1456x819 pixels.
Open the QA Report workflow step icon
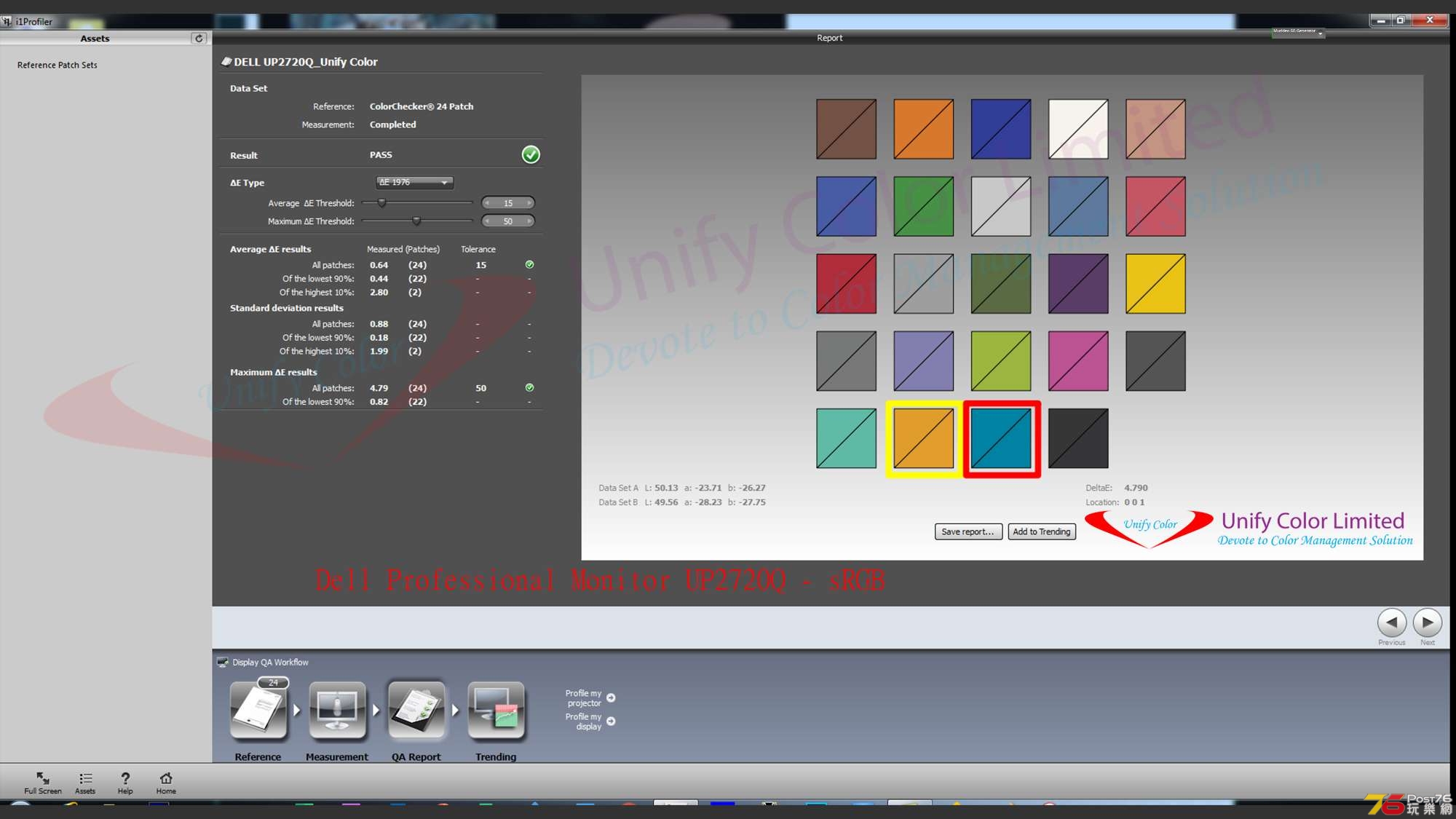416,710
